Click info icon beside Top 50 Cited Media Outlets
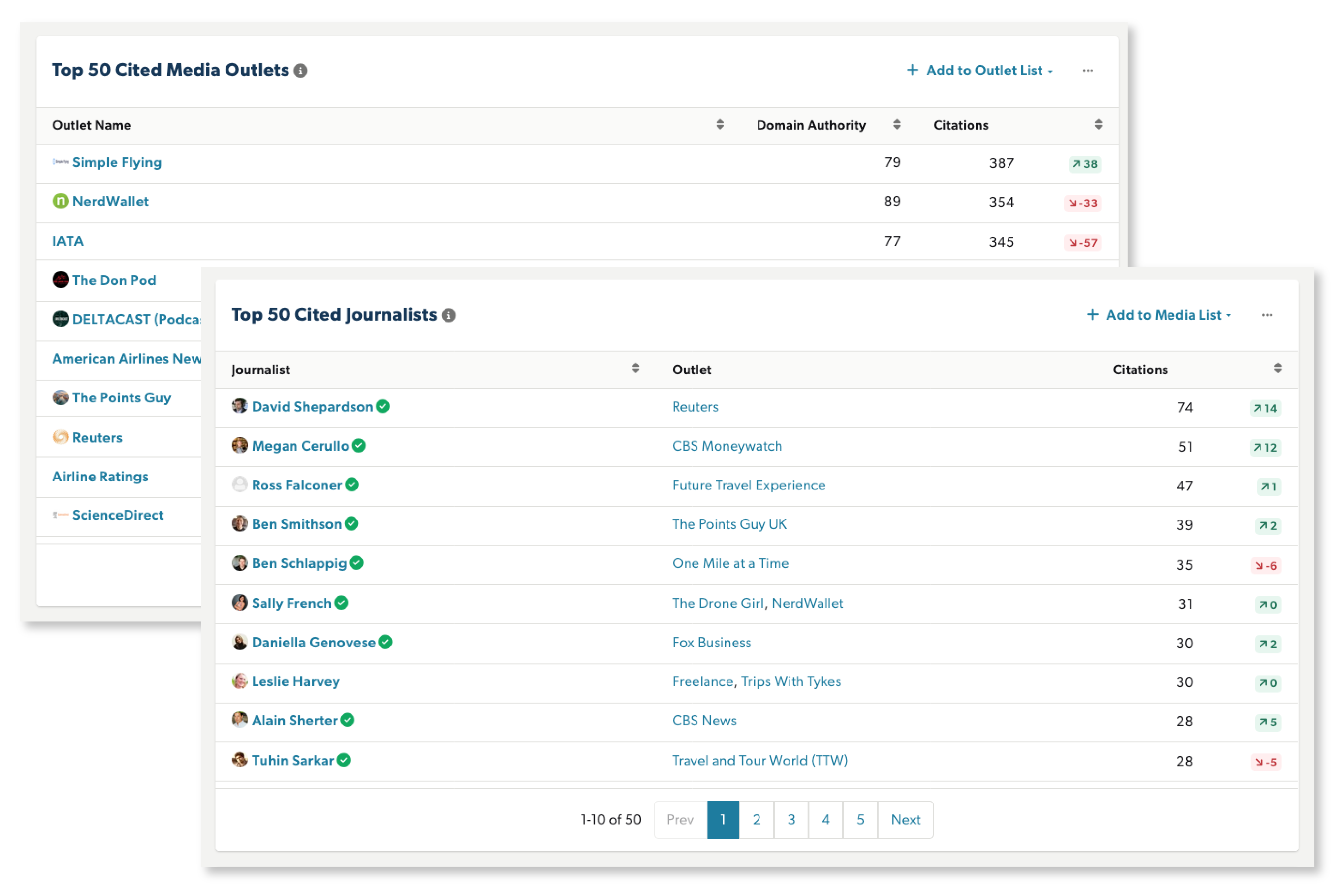The height and width of the screenshot is (896, 1336). 300,71
